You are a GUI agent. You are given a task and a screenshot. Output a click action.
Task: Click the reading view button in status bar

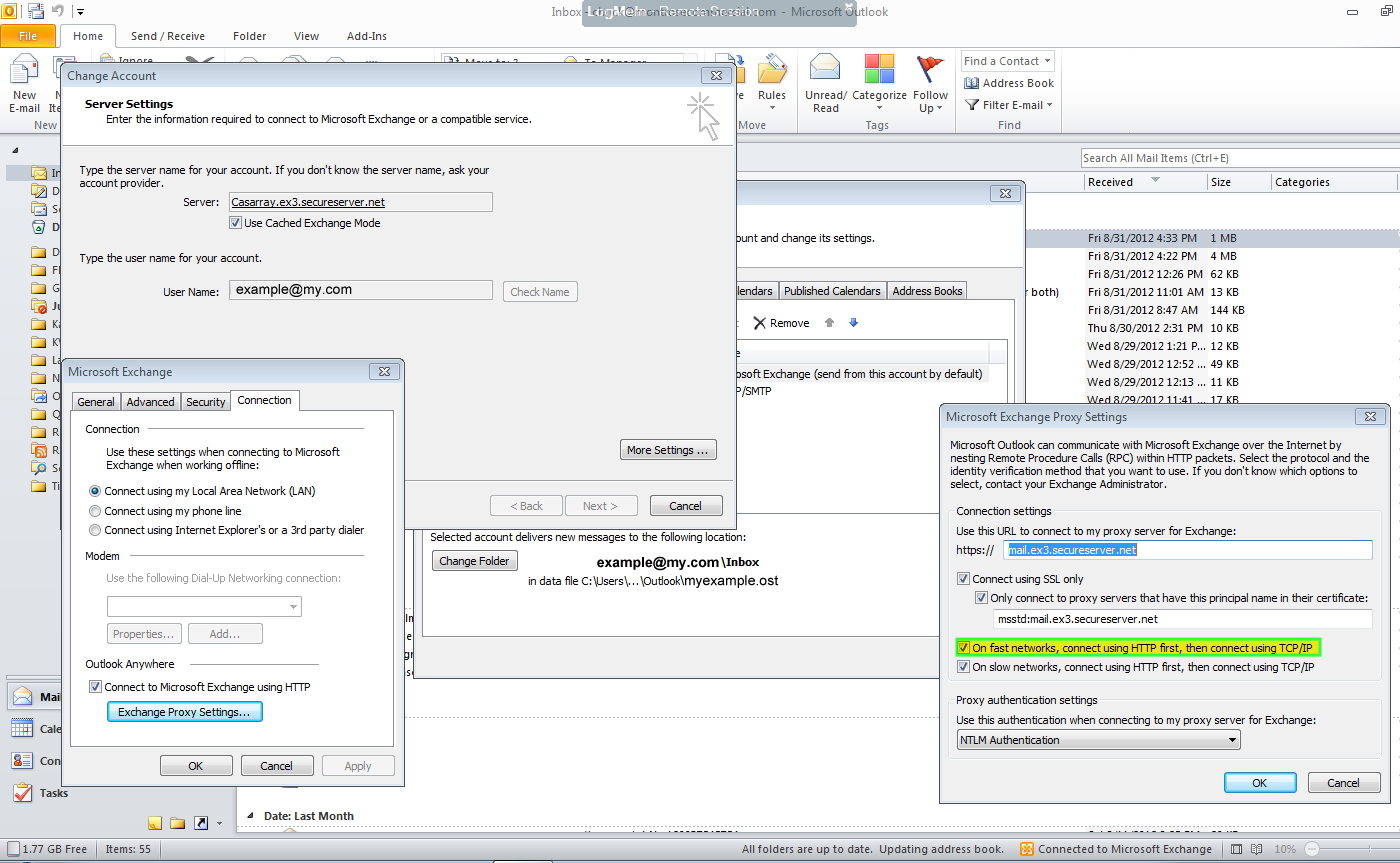click(x=1257, y=849)
